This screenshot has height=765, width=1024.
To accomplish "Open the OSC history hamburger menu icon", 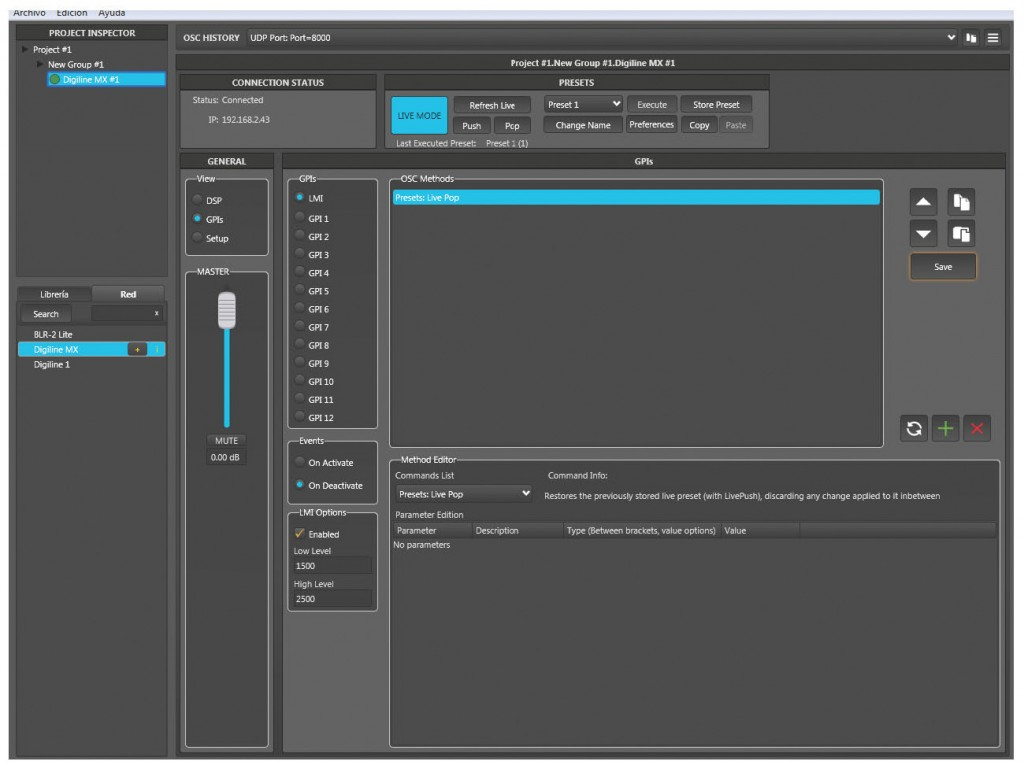I will point(993,38).
